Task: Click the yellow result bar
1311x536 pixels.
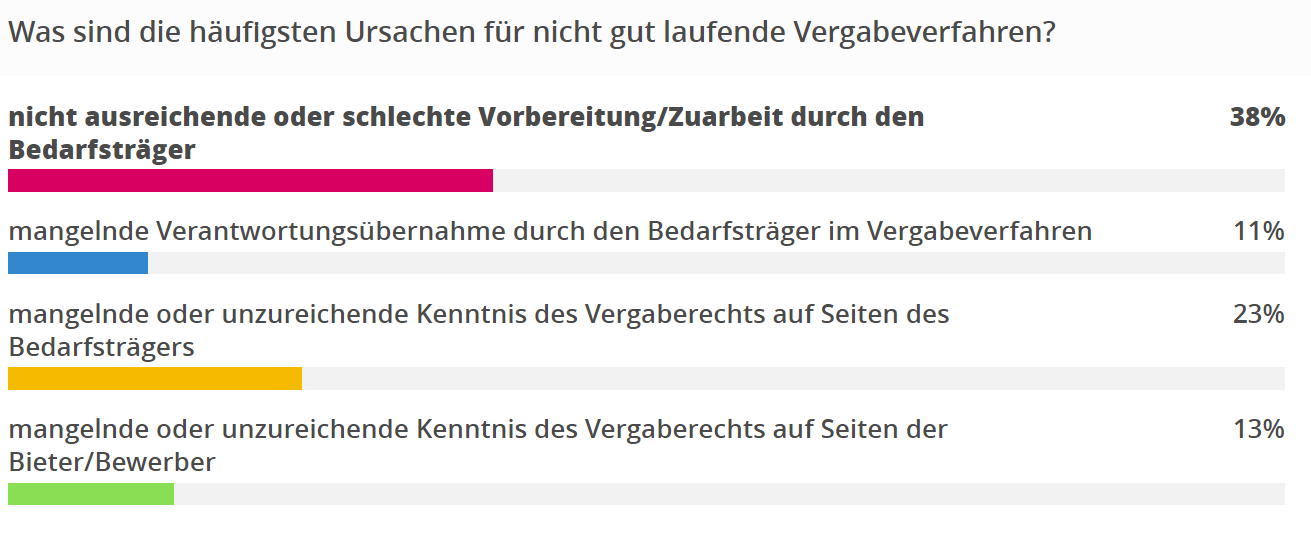Action: pos(155,378)
